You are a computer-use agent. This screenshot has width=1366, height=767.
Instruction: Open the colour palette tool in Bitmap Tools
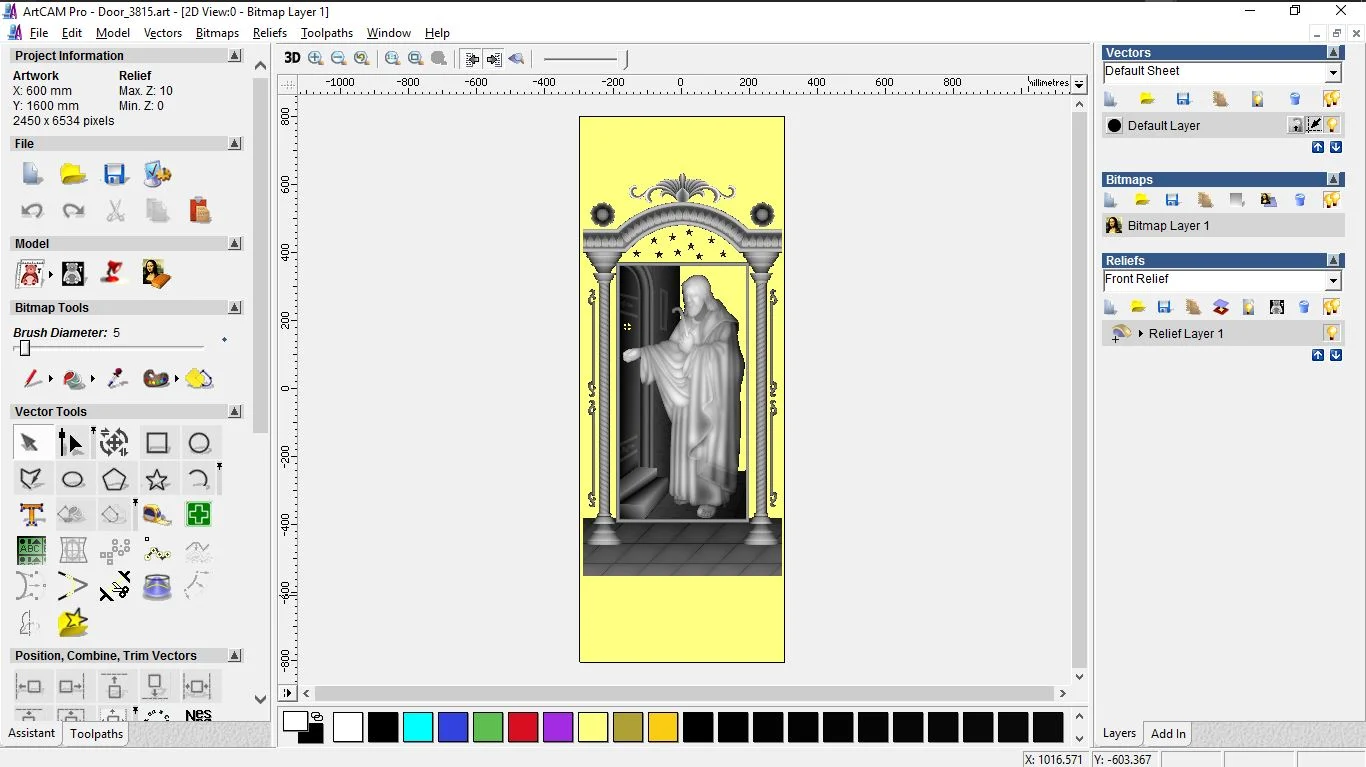(x=155, y=379)
